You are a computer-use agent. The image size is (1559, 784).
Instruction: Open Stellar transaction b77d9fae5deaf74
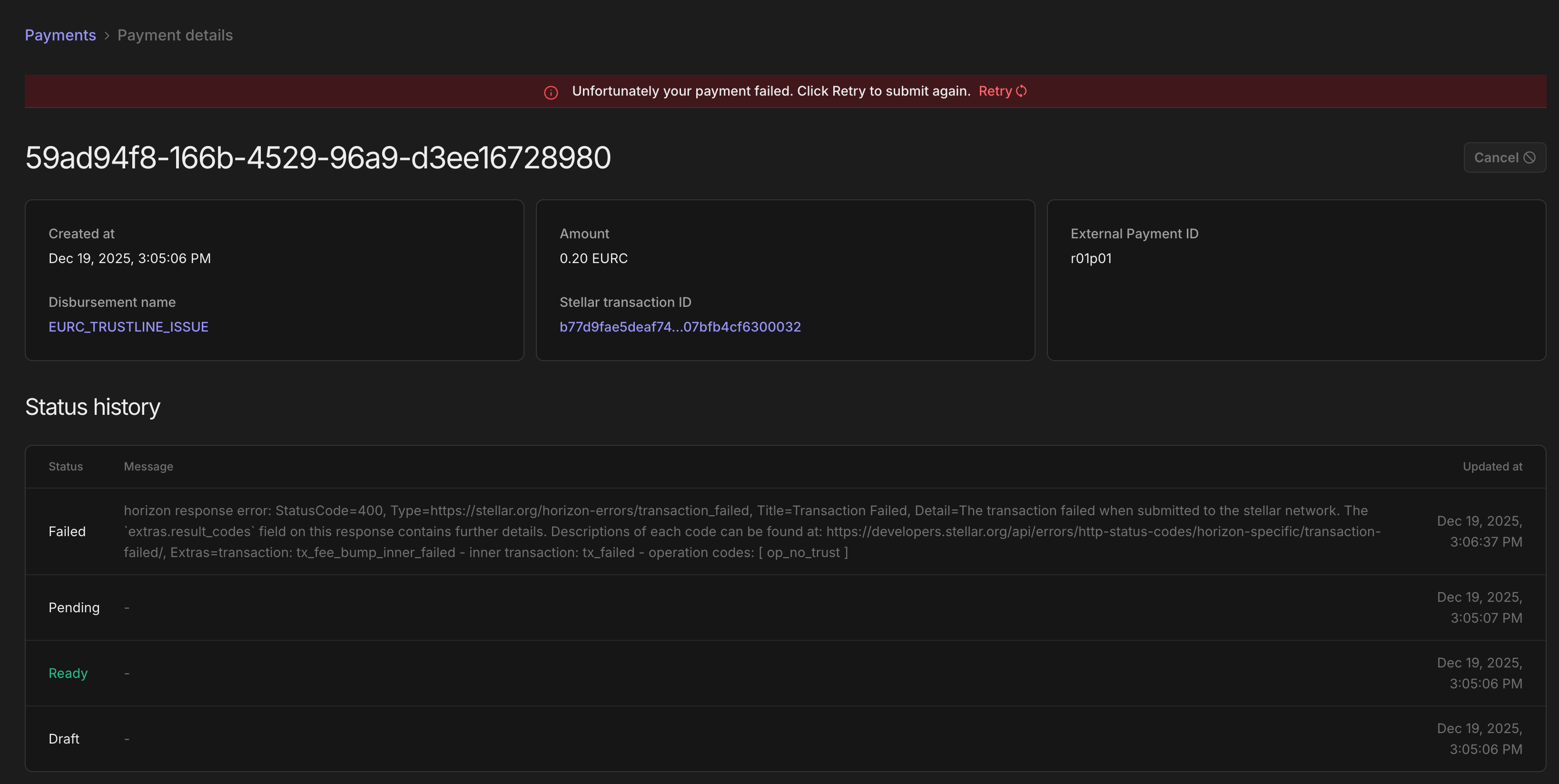680,327
